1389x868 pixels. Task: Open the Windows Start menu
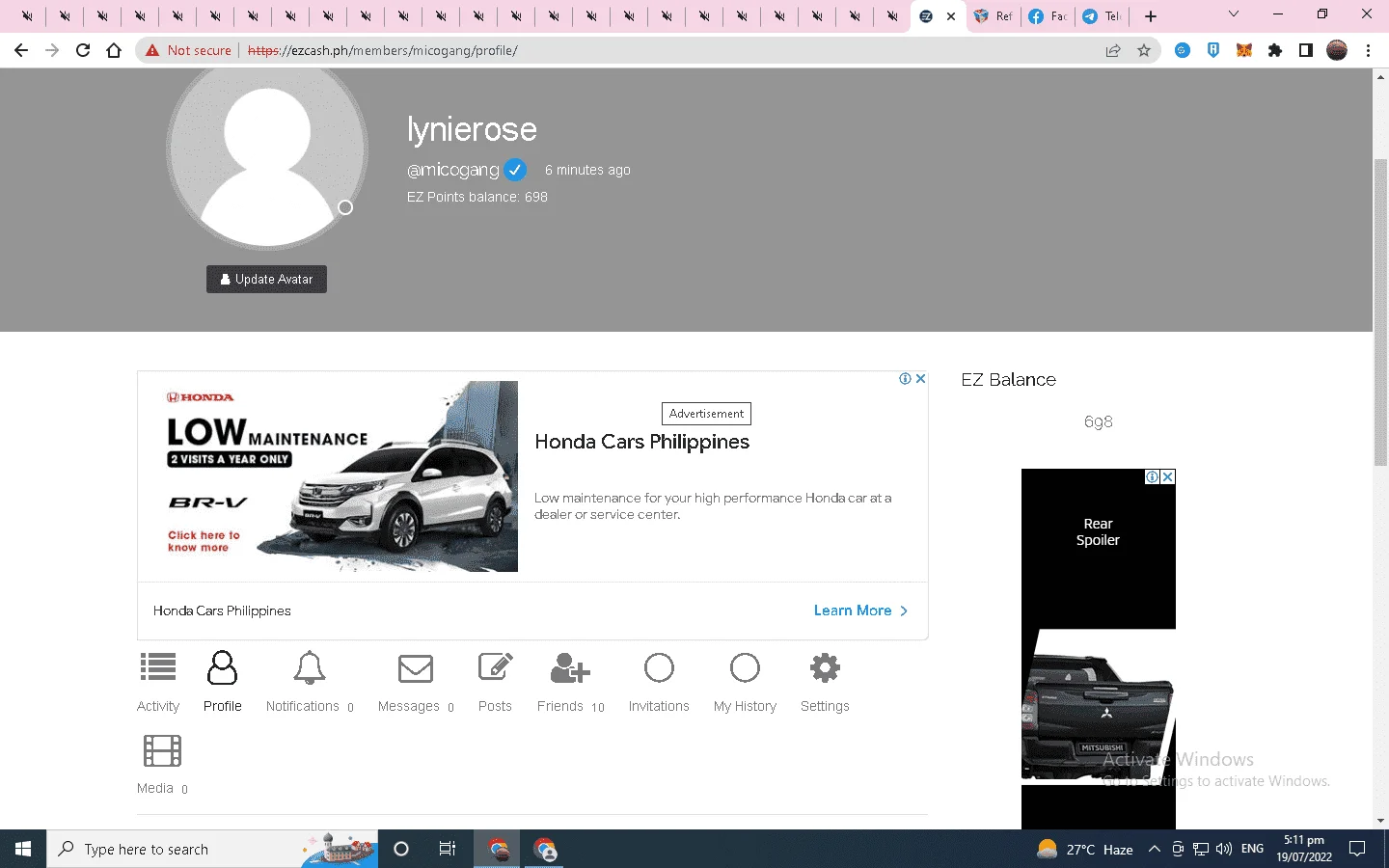point(23,849)
